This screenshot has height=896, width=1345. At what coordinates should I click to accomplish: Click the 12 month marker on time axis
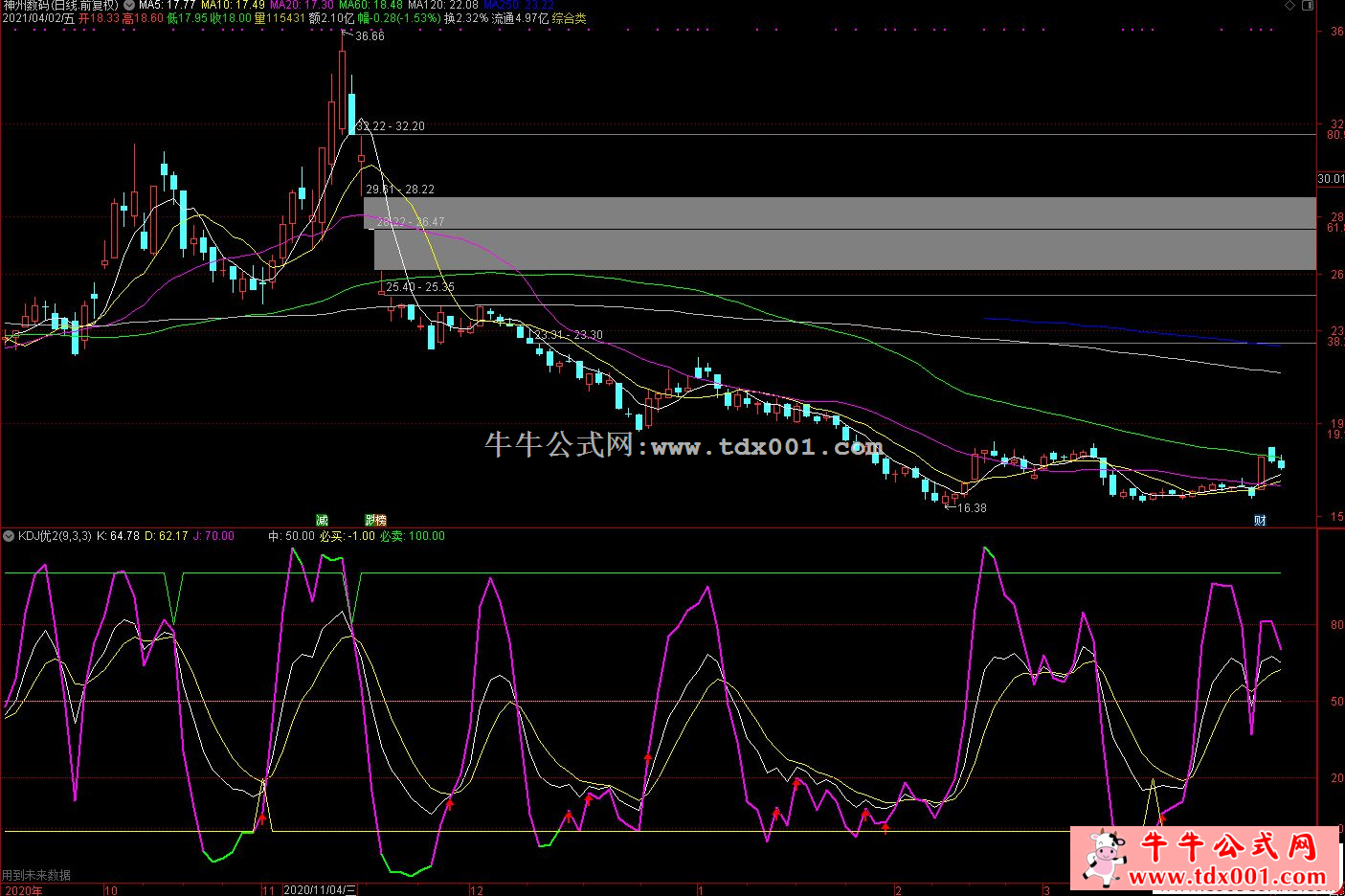tap(476, 890)
